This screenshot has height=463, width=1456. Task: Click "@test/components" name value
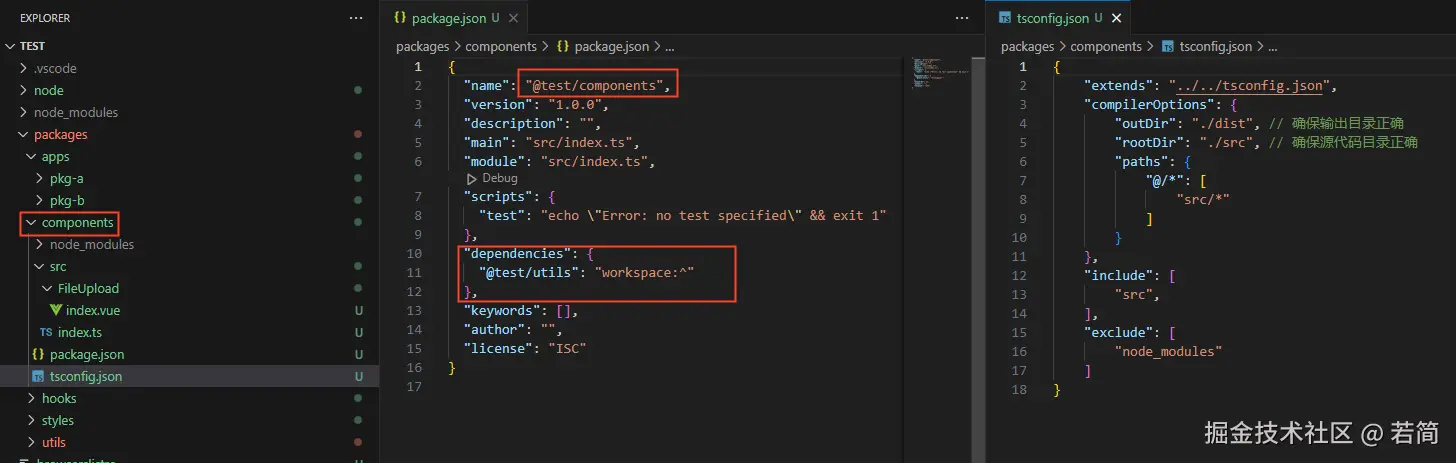pyautogui.click(x=594, y=85)
